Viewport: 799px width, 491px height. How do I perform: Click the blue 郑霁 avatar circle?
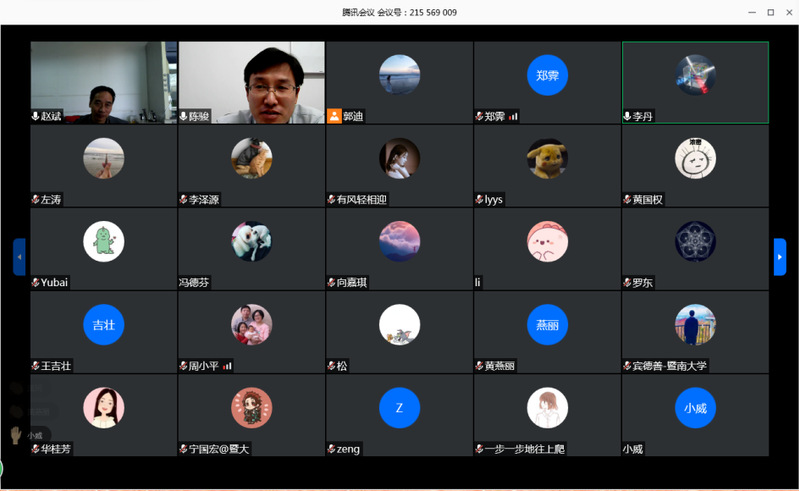547,75
